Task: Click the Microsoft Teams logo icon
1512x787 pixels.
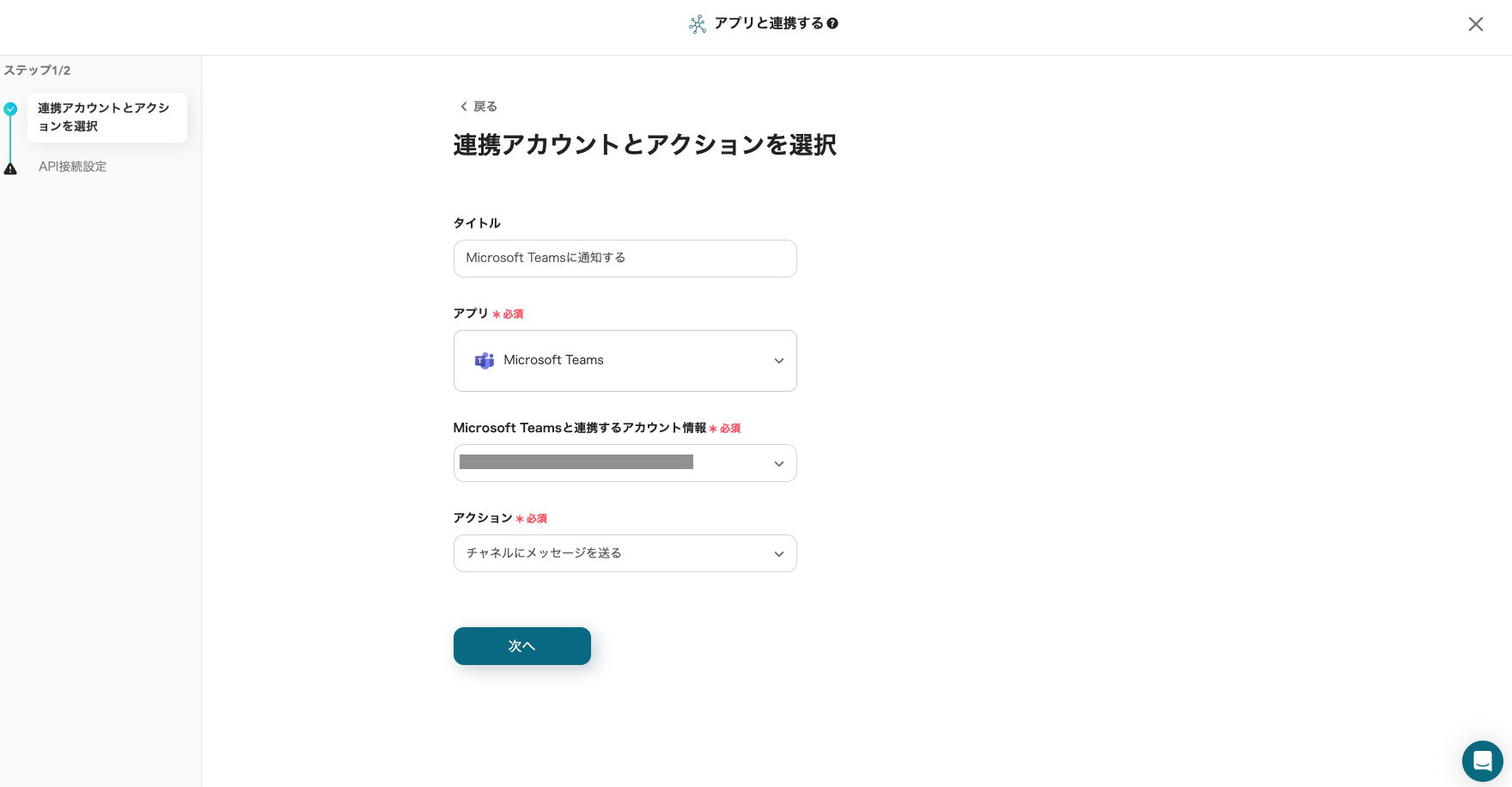Action: (485, 361)
